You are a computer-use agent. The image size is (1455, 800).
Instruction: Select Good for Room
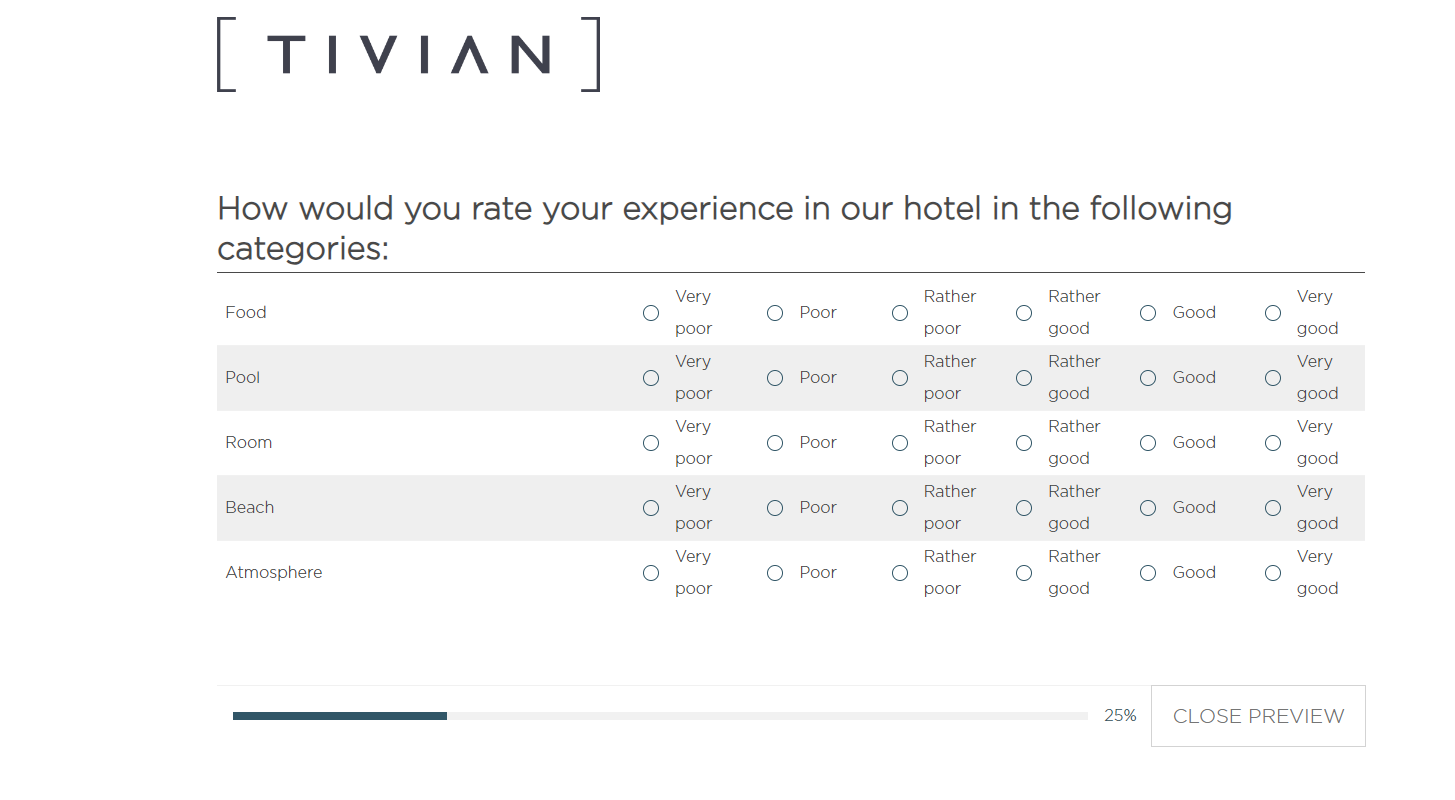point(1148,443)
